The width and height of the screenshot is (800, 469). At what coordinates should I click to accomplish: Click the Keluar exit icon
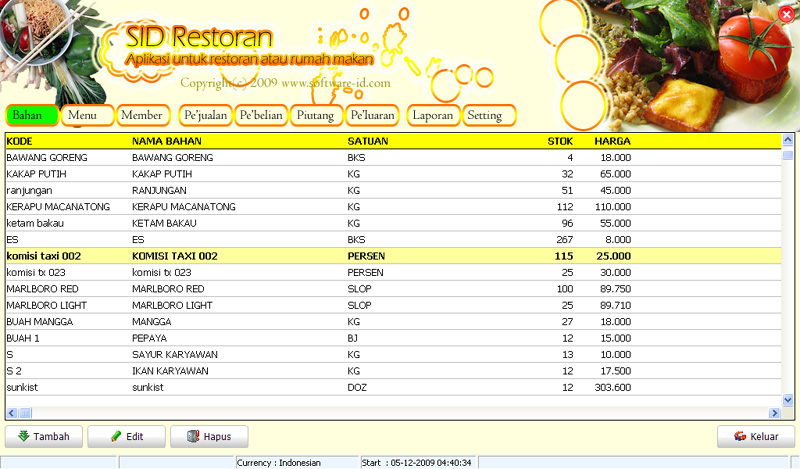click(x=740, y=436)
